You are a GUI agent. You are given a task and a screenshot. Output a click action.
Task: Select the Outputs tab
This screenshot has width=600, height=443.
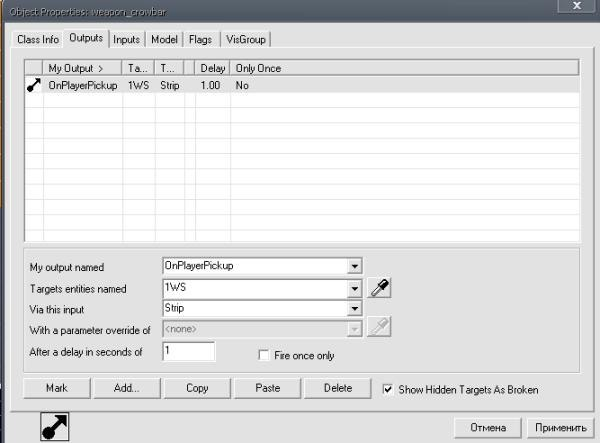click(86, 38)
